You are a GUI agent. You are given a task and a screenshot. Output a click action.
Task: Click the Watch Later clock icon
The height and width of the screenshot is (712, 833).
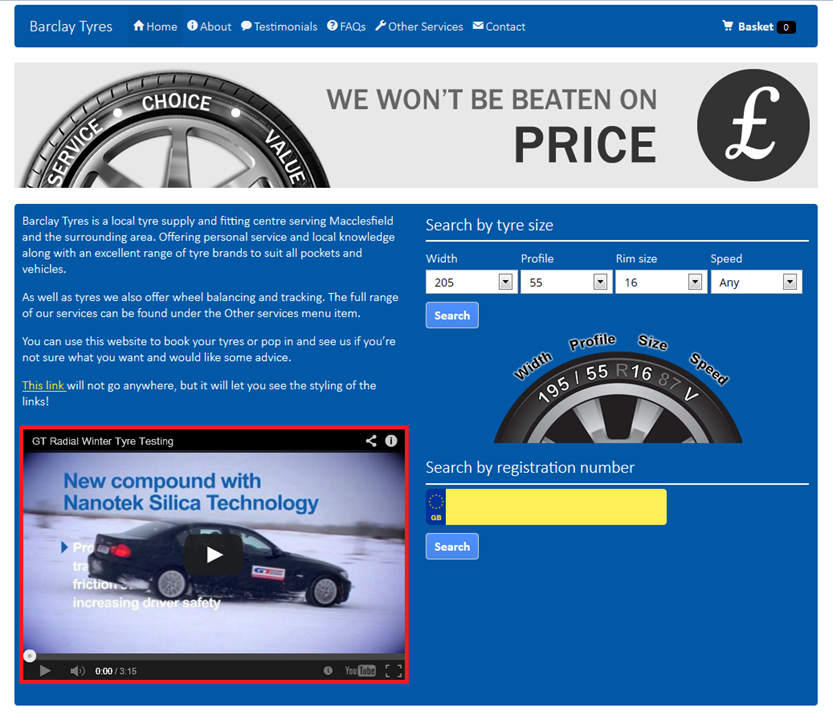tap(328, 671)
